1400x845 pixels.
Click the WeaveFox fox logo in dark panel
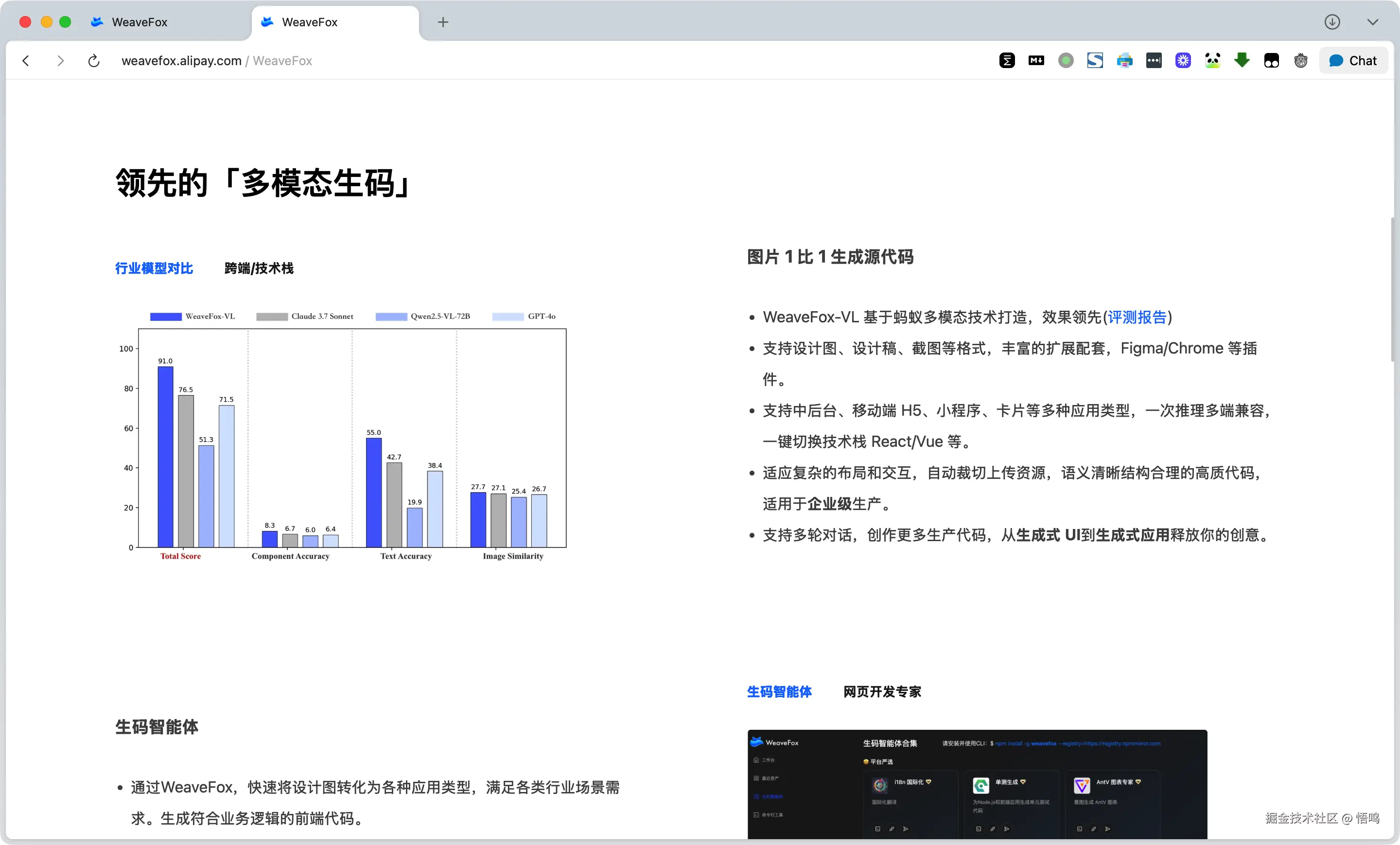(757, 743)
